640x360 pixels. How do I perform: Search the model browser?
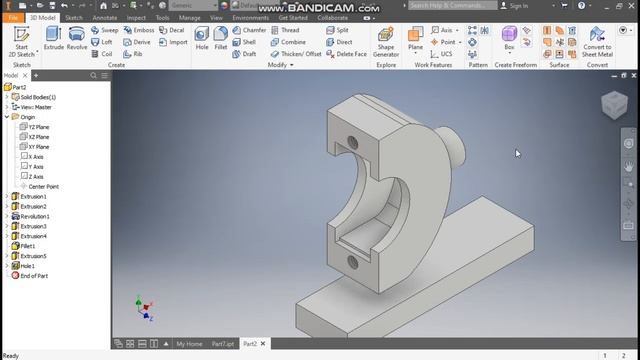93,76
